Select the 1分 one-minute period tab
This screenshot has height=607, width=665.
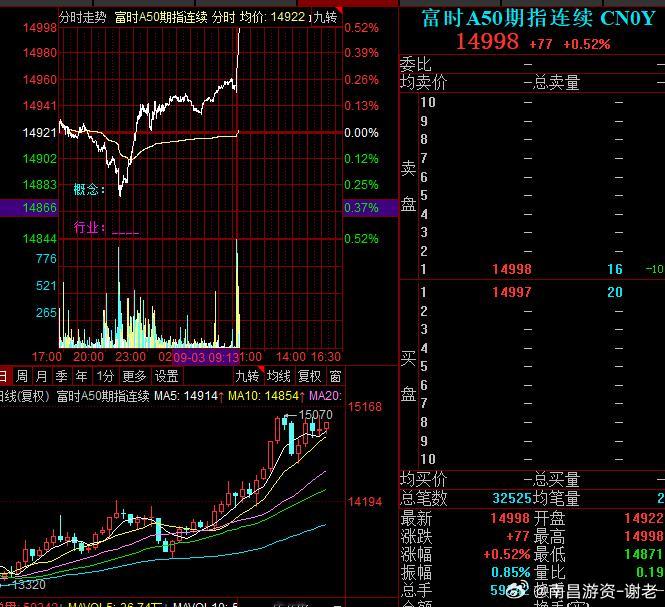(x=105, y=376)
